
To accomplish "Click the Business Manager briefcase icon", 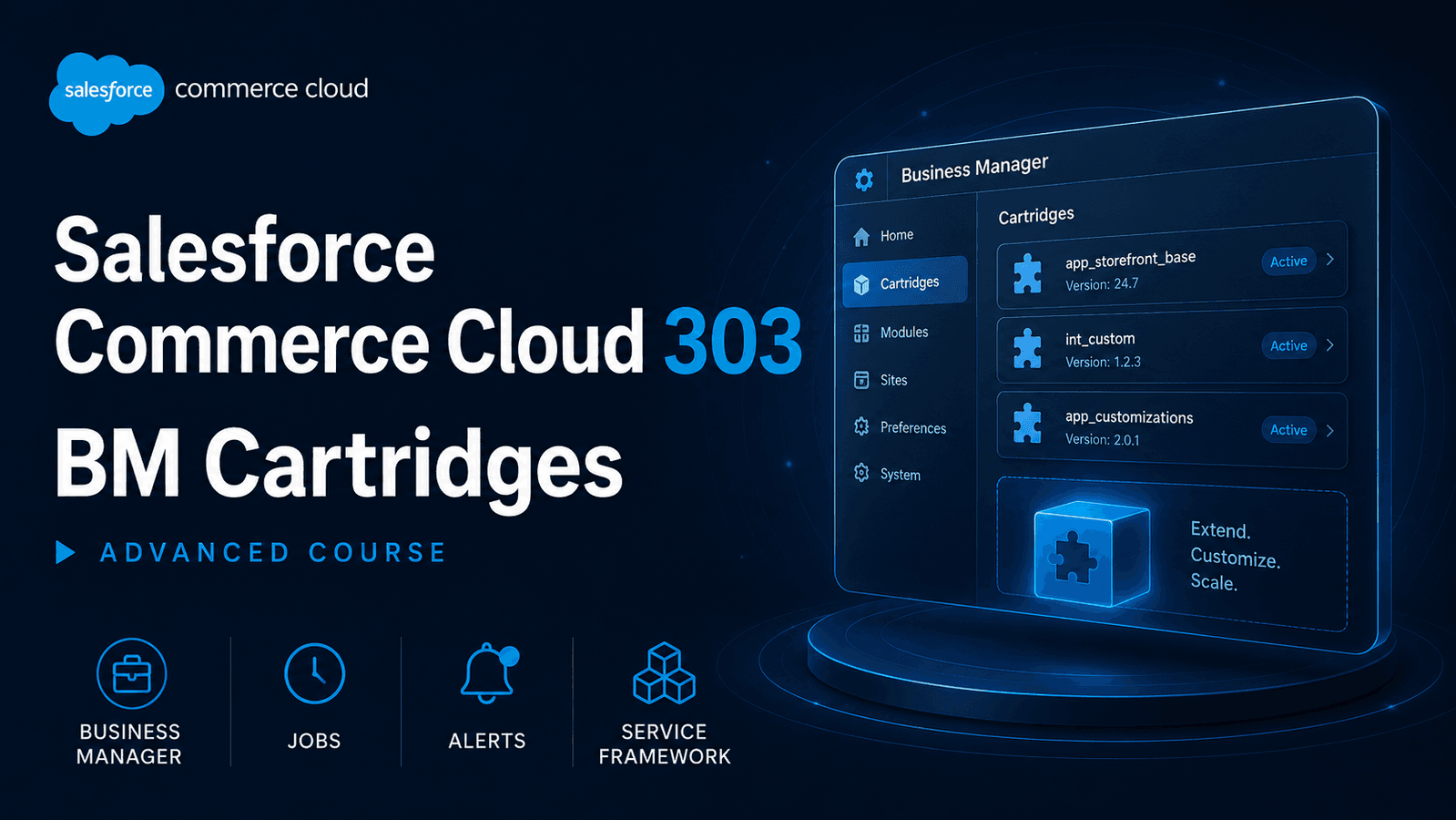I will click(132, 673).
